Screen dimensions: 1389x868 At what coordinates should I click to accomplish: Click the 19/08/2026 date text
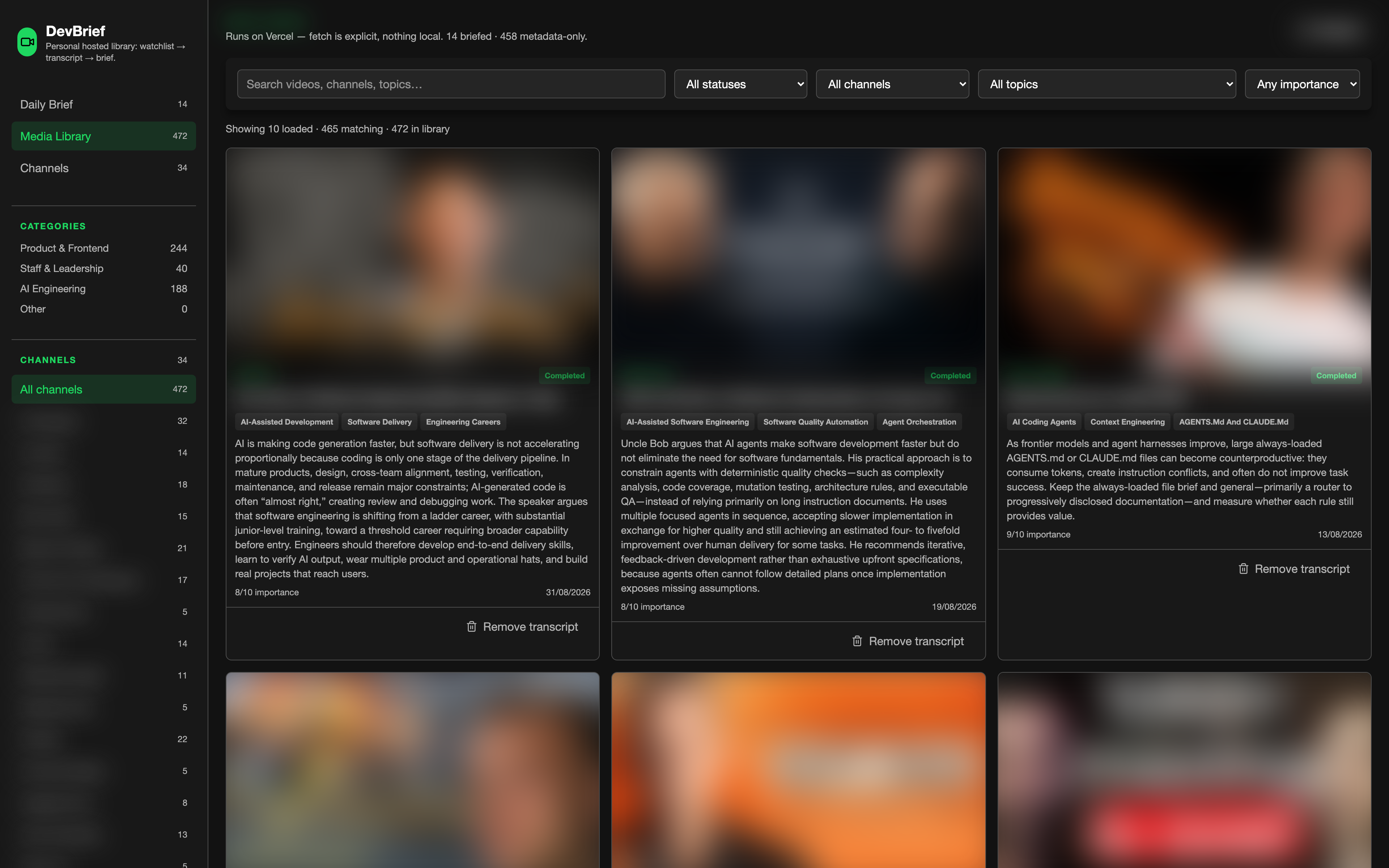pos(953,607)
